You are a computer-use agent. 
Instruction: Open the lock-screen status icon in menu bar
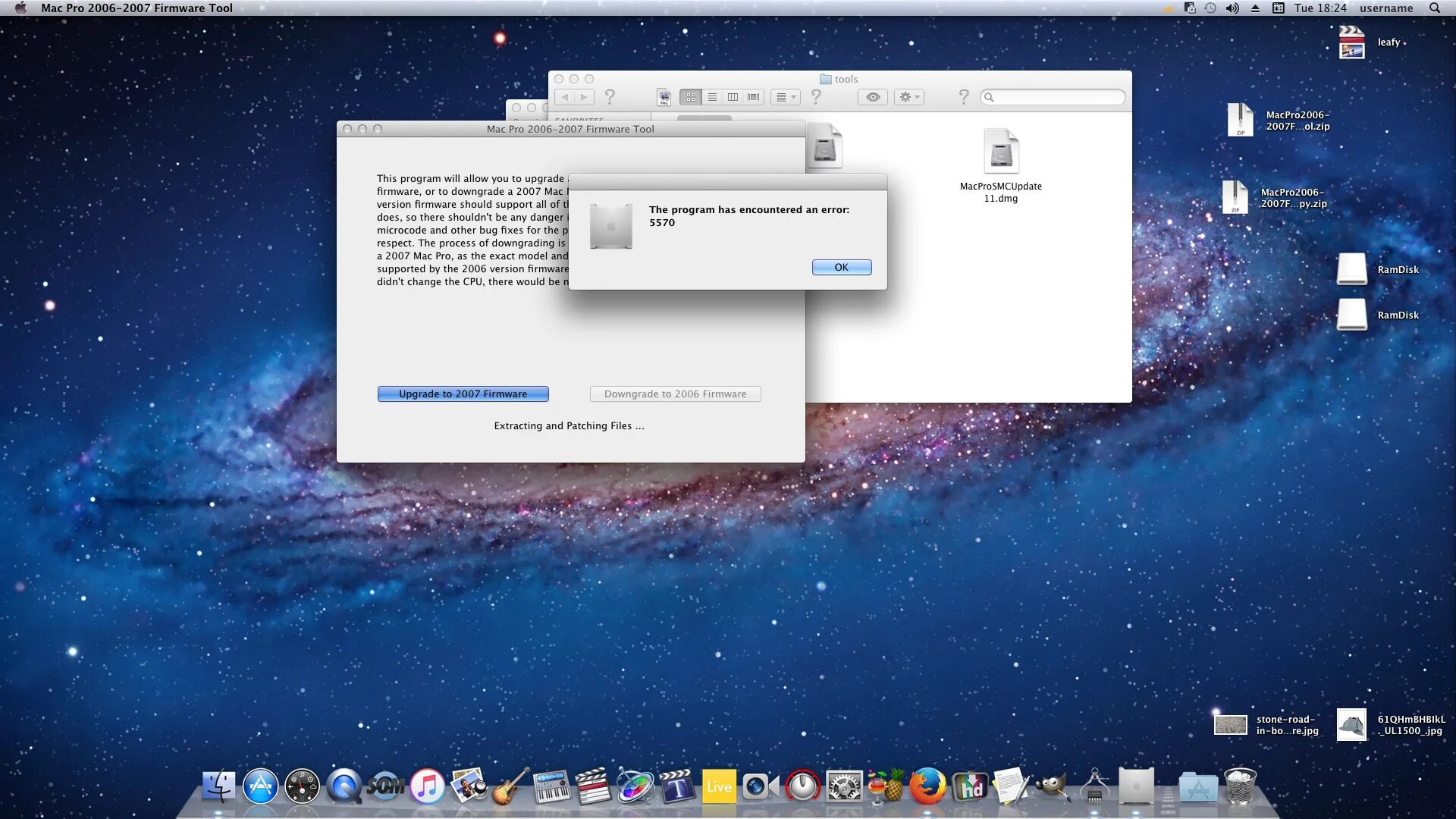point(1189,8)
